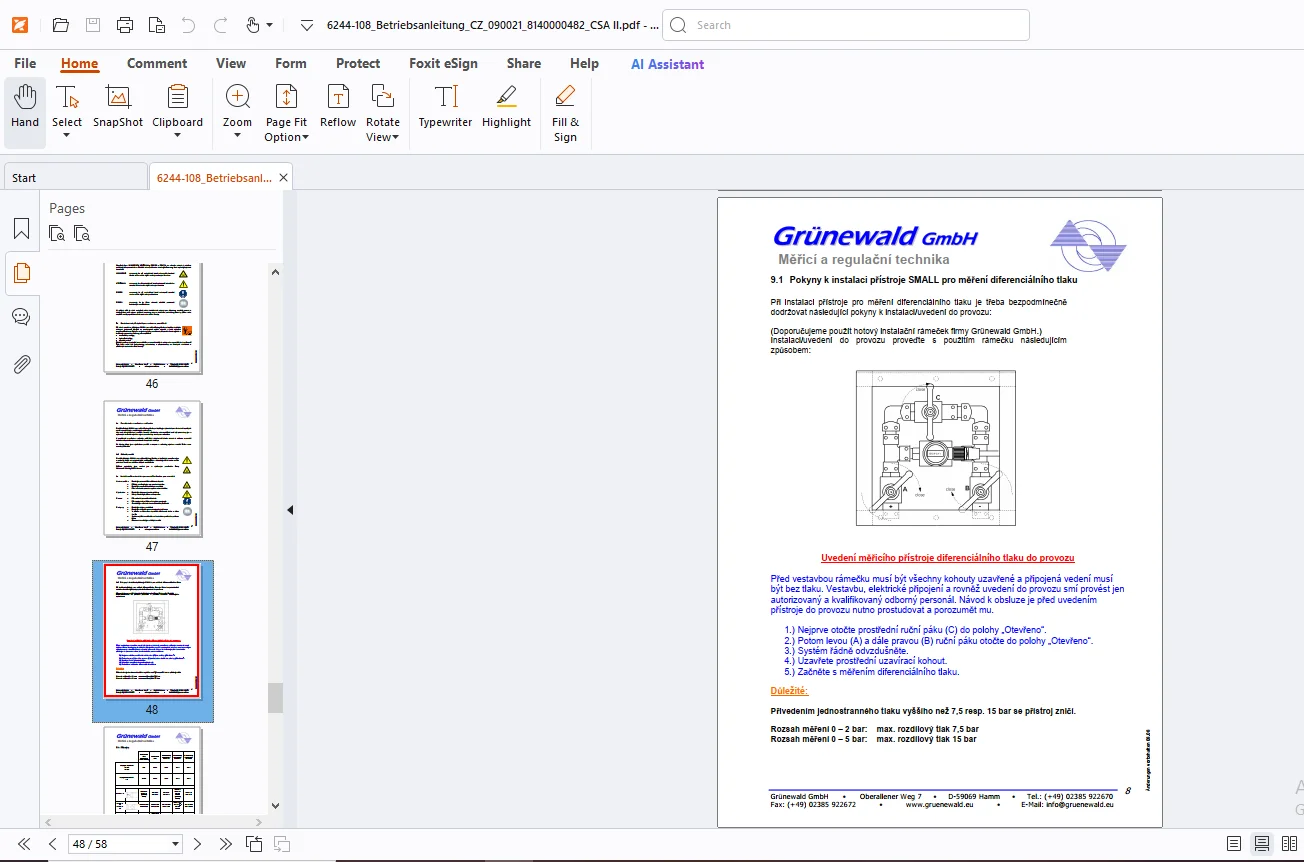This screenshot has height=862, width=1304.
Task: Switch to continuous page view mode
Action: [x=1262, y=844]
